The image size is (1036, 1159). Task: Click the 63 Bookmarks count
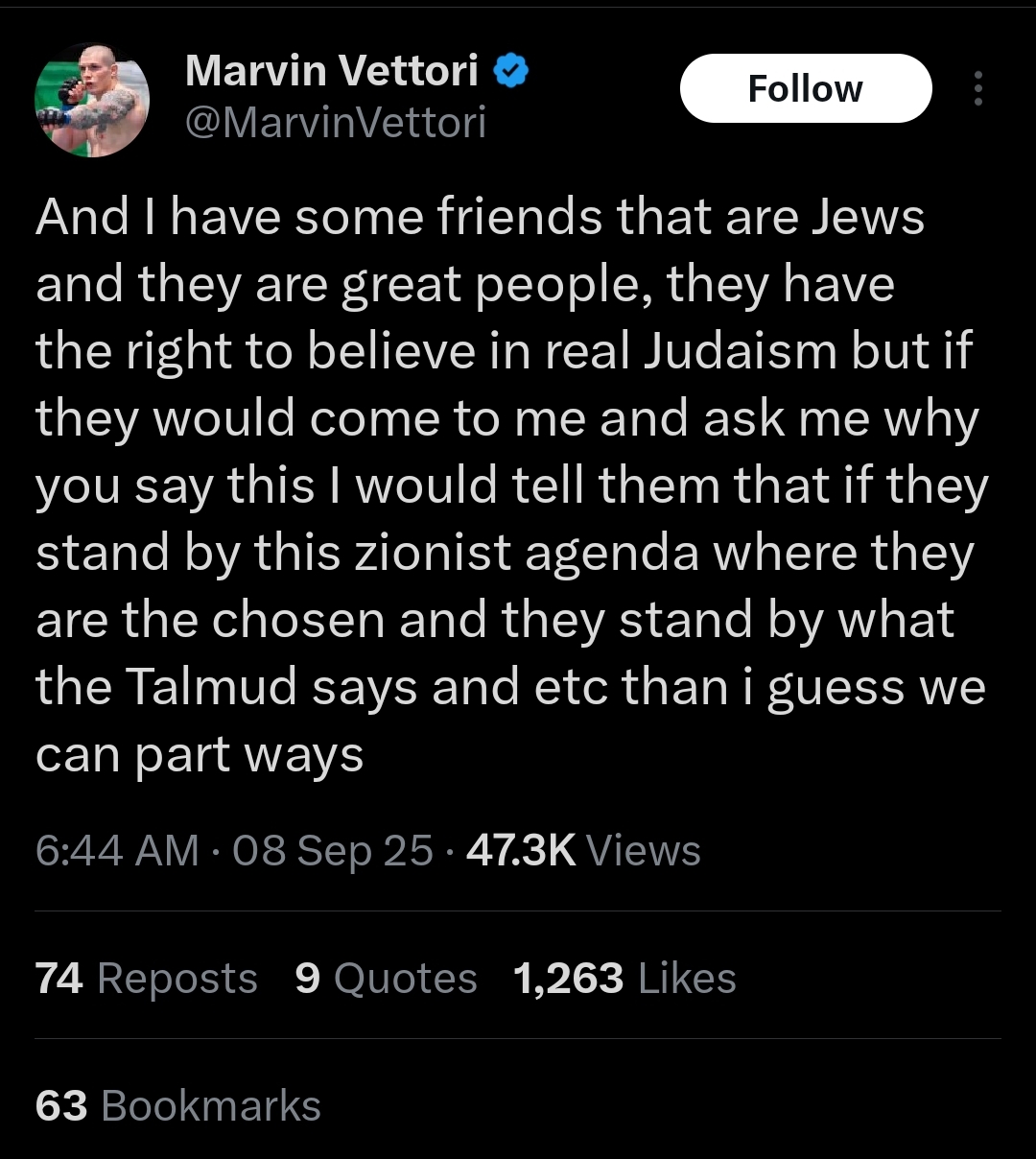[x=178, y=1106]
